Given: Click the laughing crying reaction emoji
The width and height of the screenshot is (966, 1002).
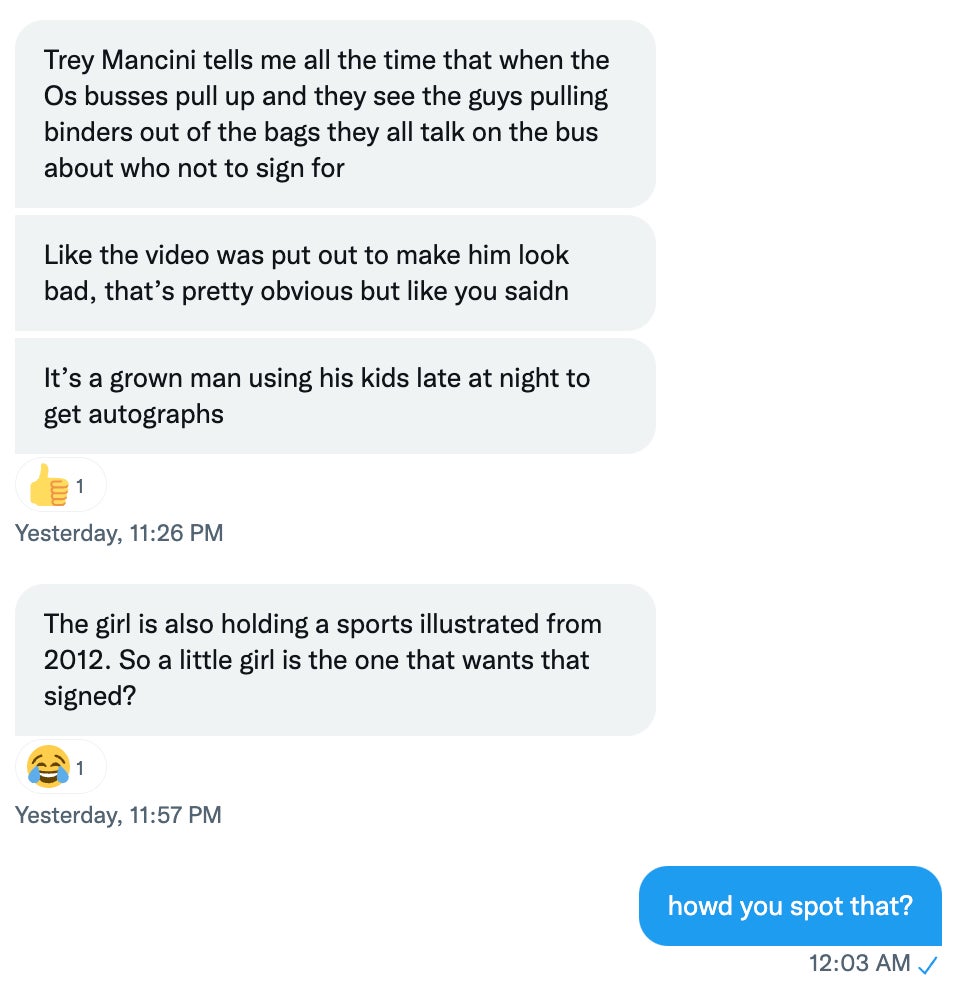Looking at the screenshot, I should [x=48, y=769].
